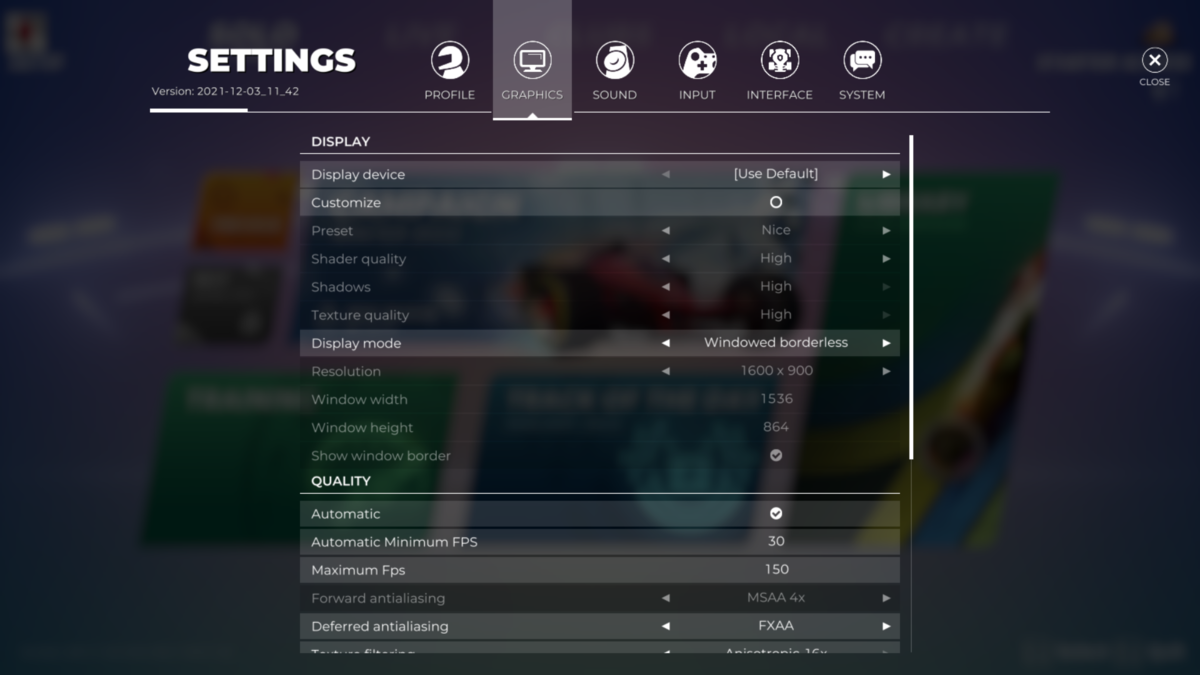Screen dimensions: 1200x675
Task: Switch to the INTERFACE tab label
Action: (779, 95)
